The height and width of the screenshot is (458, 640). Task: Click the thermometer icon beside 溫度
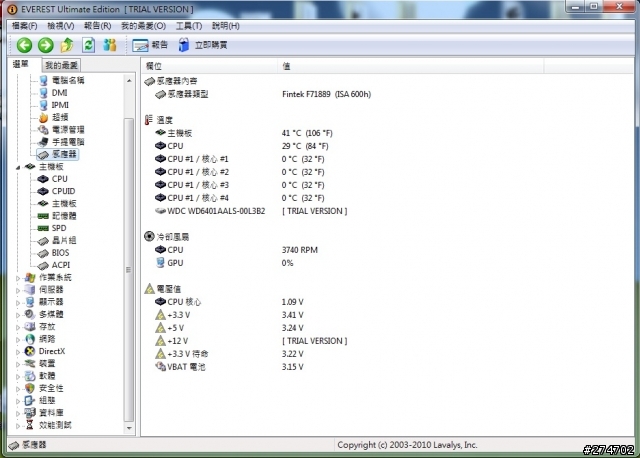149,120
